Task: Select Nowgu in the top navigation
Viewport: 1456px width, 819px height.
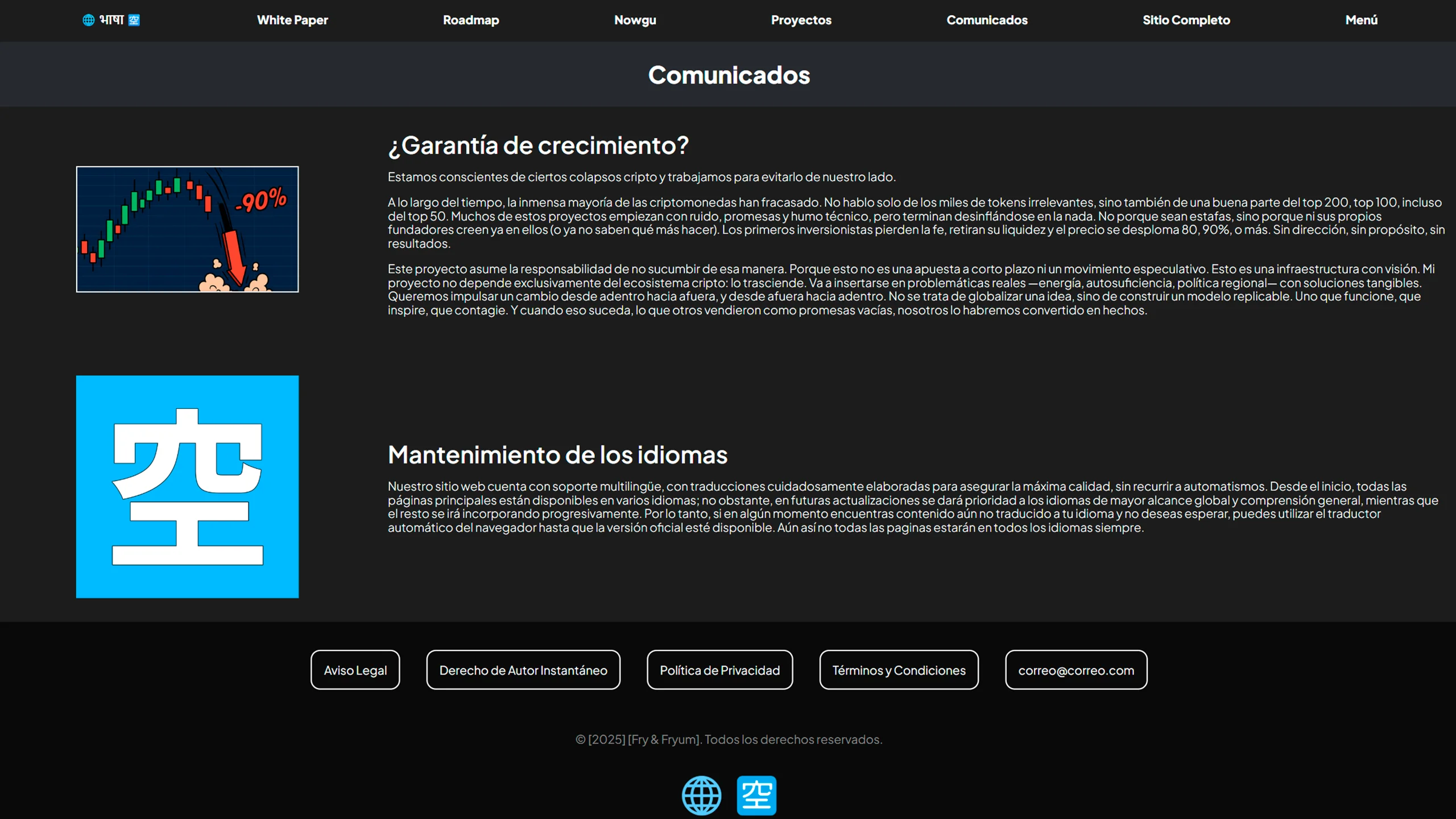Action: pos(635,20)
